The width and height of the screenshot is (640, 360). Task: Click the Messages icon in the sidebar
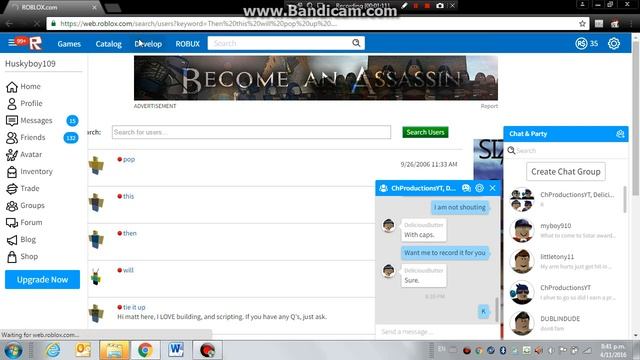12,121
